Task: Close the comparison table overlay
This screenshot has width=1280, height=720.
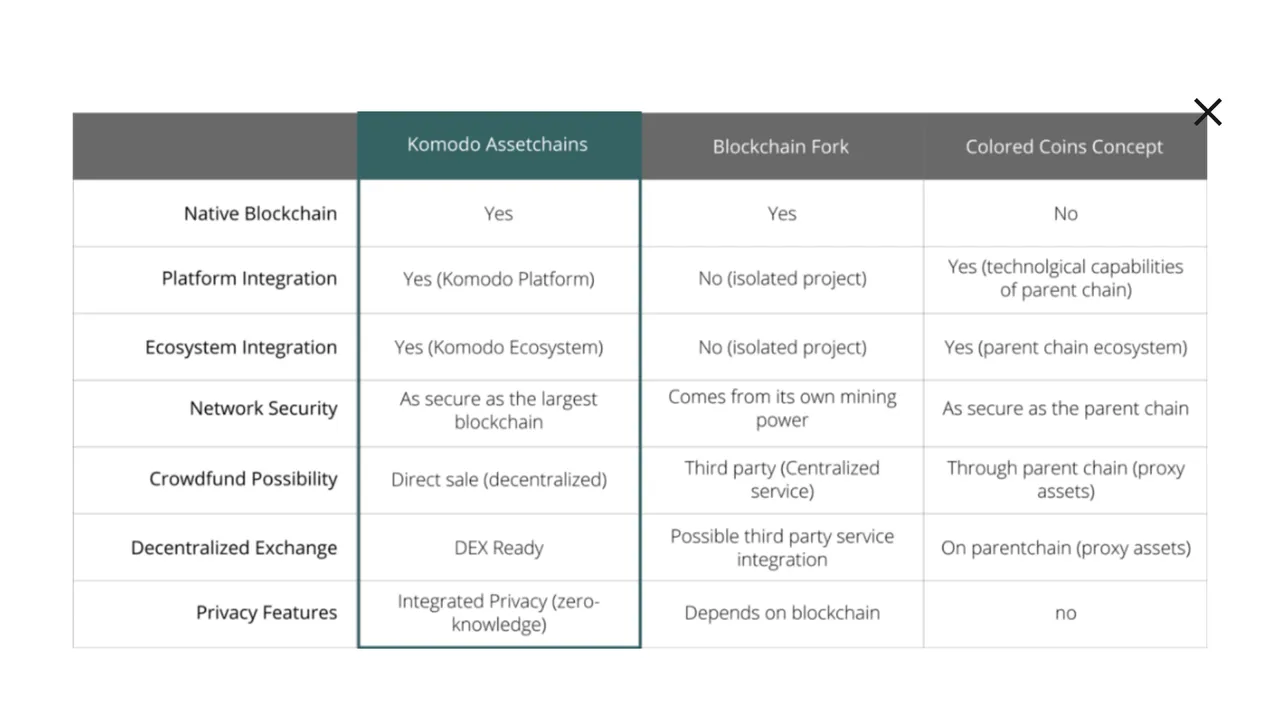Action: (1207, 112)
